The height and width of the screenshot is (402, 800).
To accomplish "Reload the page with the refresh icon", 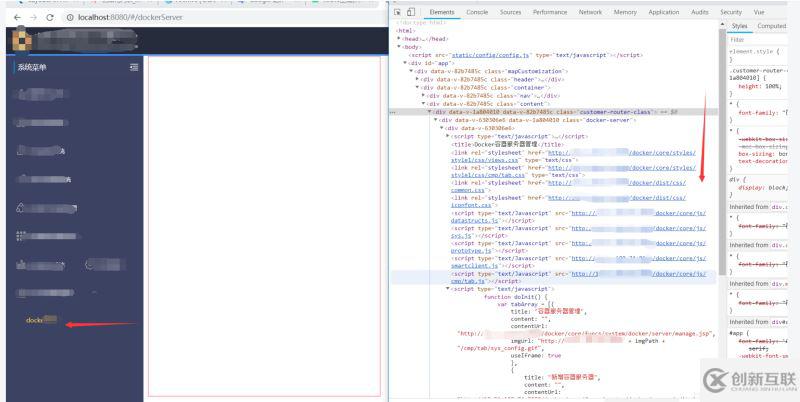I will click(50, 17).
